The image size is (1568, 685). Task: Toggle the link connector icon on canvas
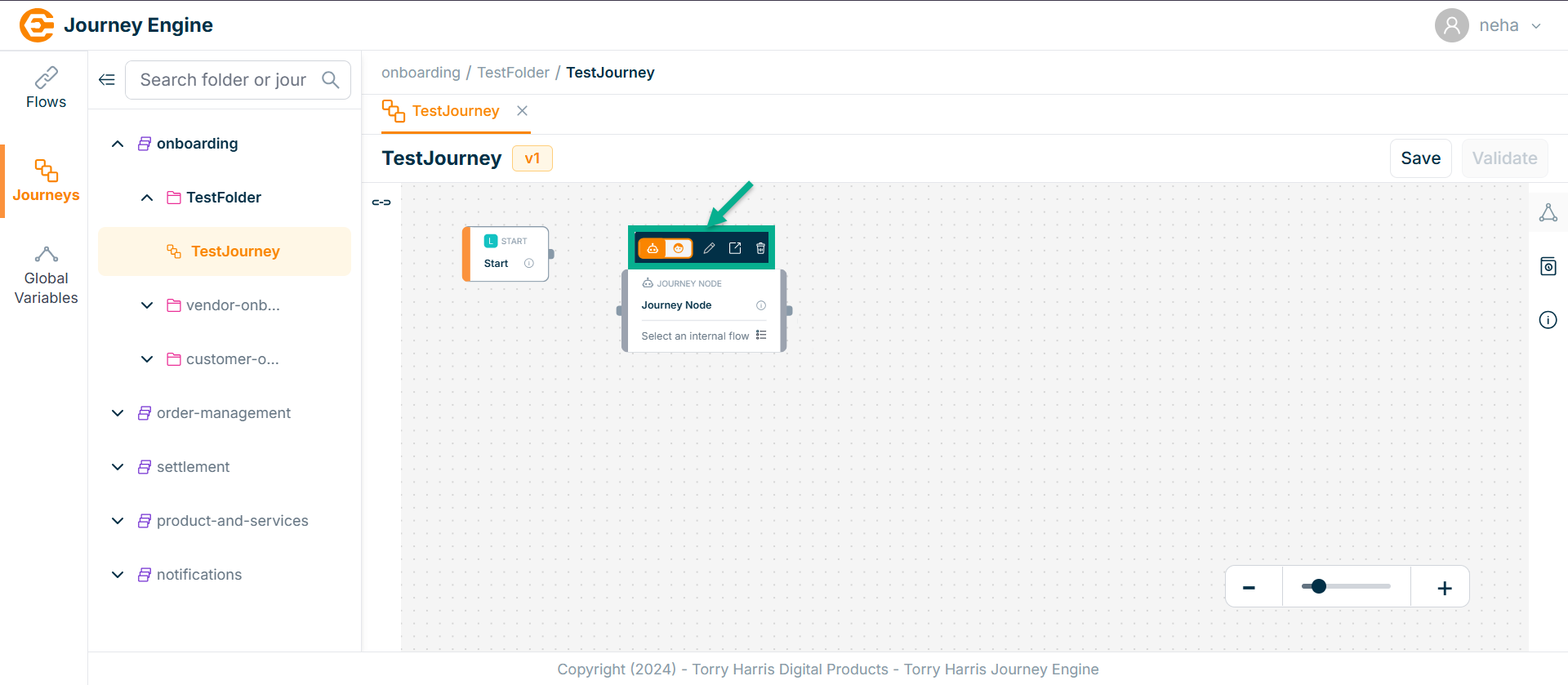(x=381, y=202)
